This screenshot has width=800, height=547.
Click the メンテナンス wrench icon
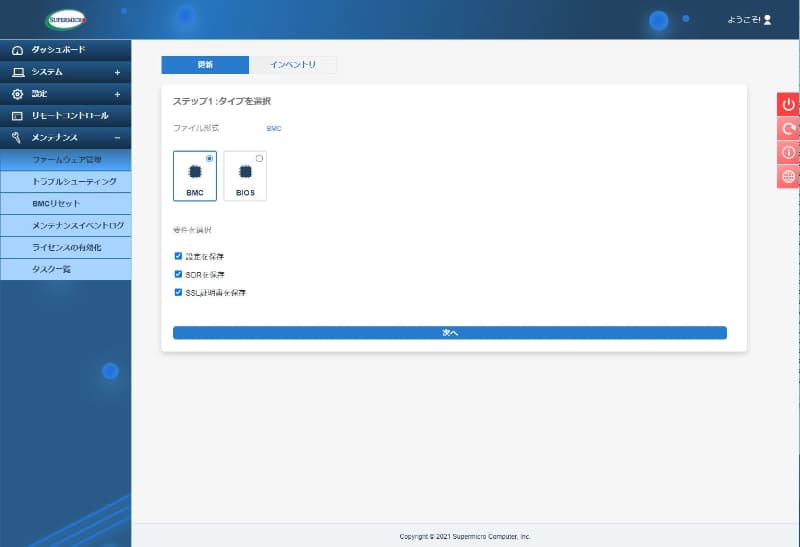tap(17, 138)
